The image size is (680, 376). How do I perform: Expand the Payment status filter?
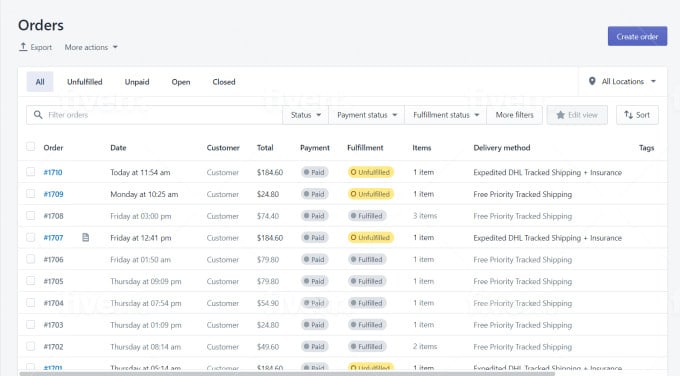point(367,115)
